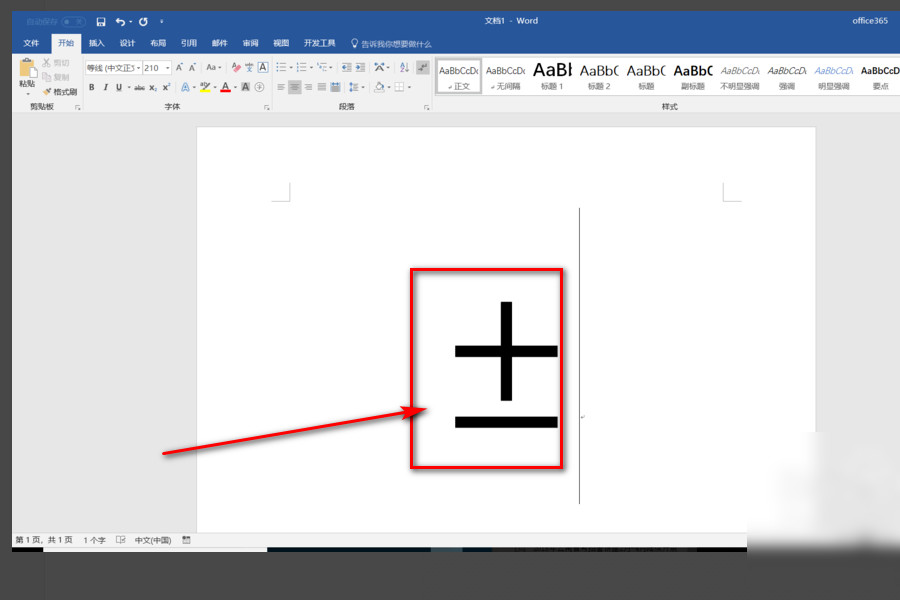Click the Center alignment icon

(294, 87)
